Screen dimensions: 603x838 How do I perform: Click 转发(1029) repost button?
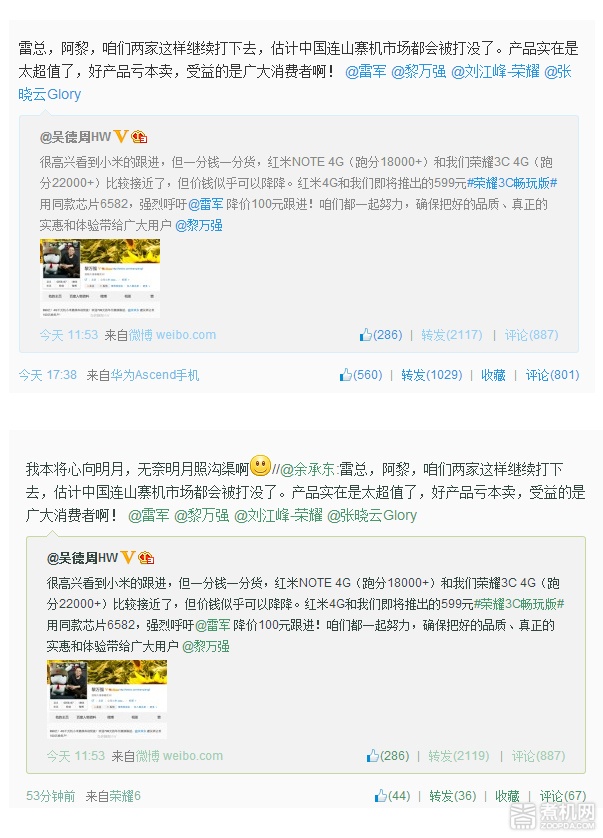click(431, 375)
